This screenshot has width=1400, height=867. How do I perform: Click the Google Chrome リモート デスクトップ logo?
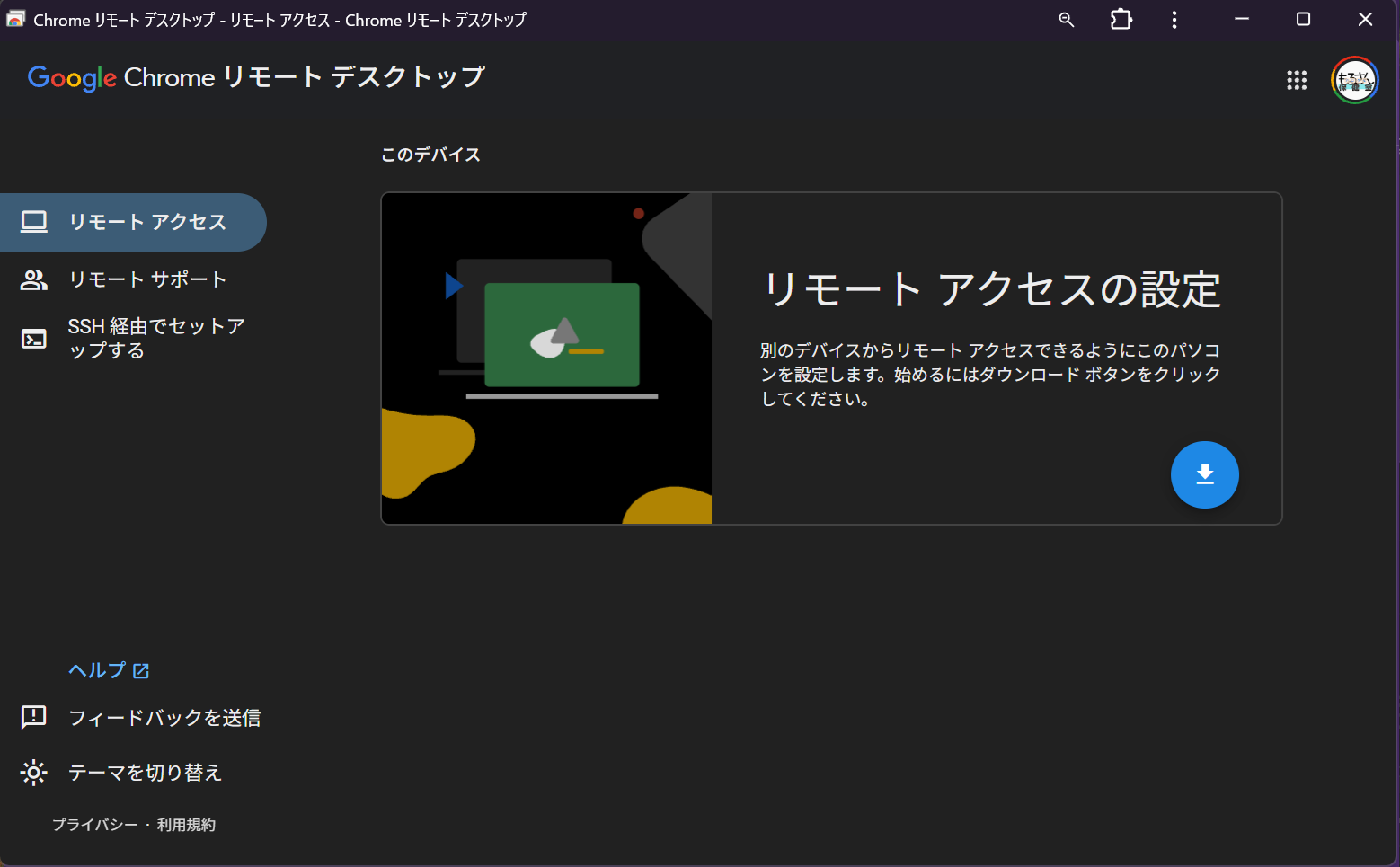[x=256, y=78]
